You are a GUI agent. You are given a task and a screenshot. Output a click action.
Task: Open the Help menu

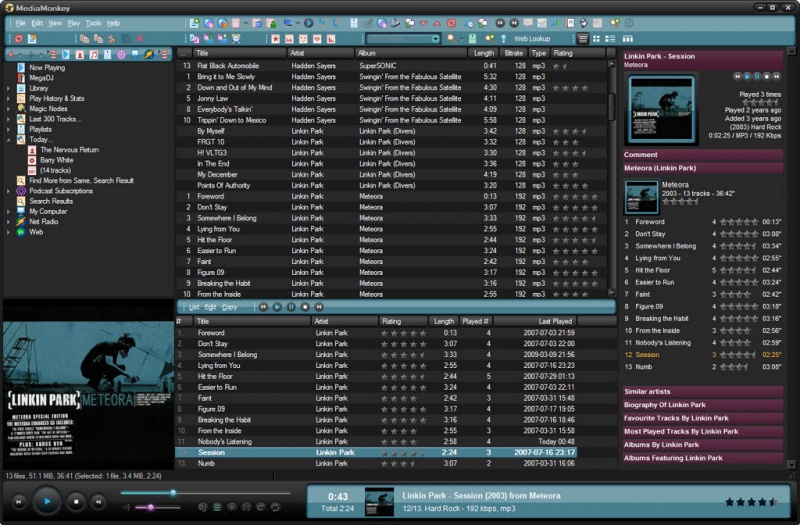(x=113, y=23)
